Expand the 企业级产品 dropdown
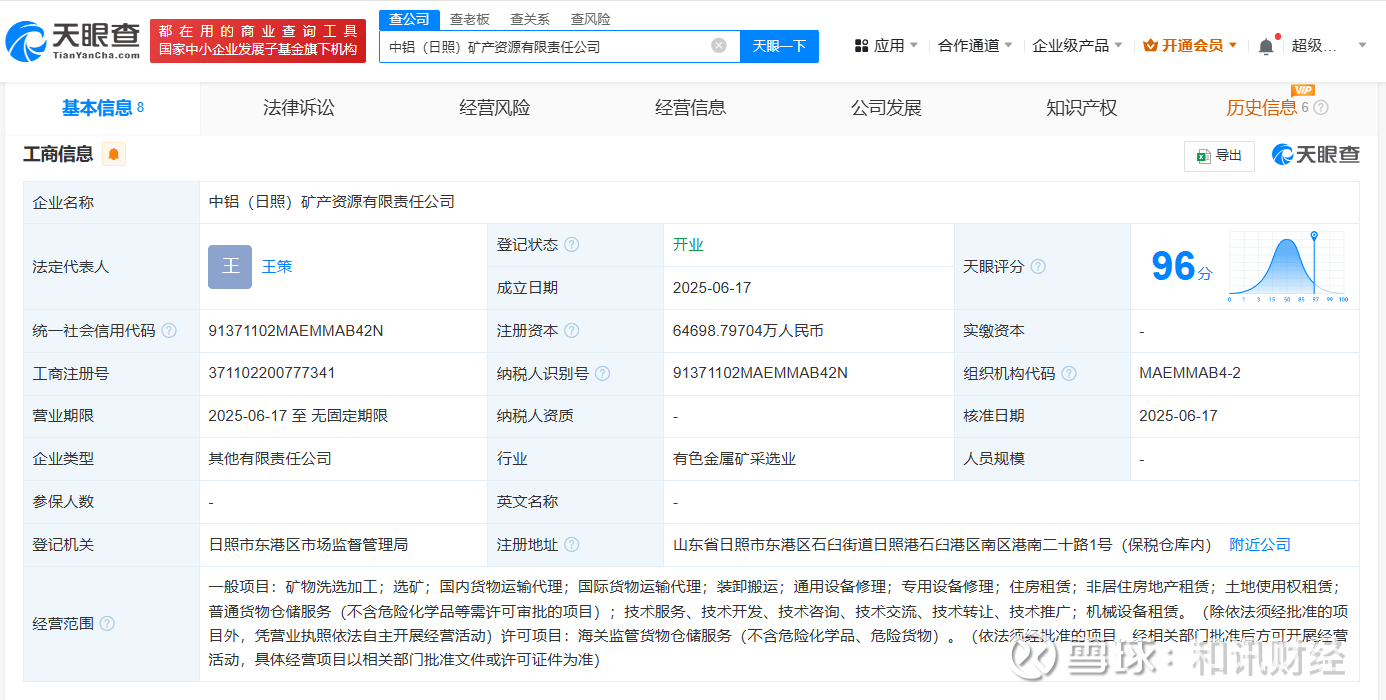 coord(1077,46)
